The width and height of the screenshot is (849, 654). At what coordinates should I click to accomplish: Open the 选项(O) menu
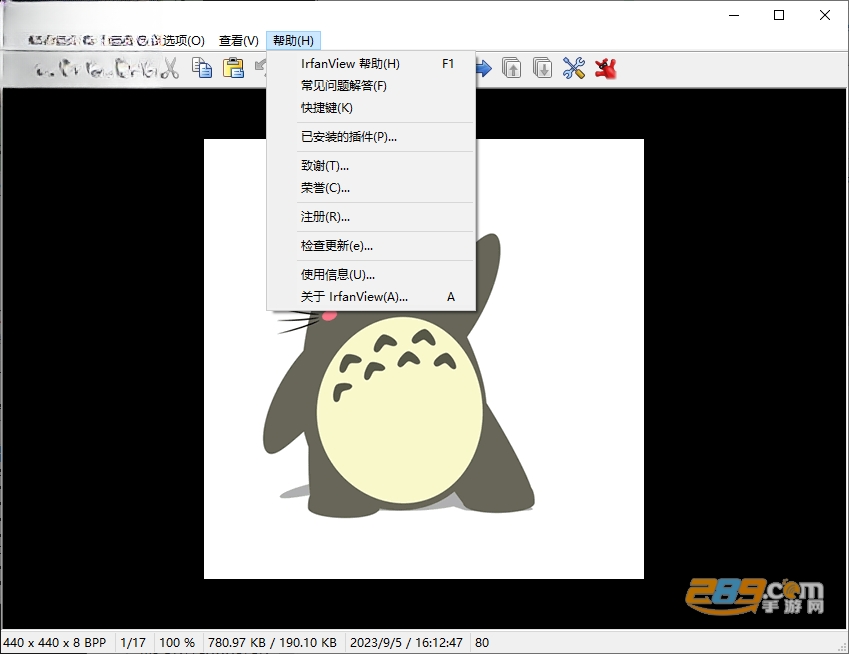[184, 41]
